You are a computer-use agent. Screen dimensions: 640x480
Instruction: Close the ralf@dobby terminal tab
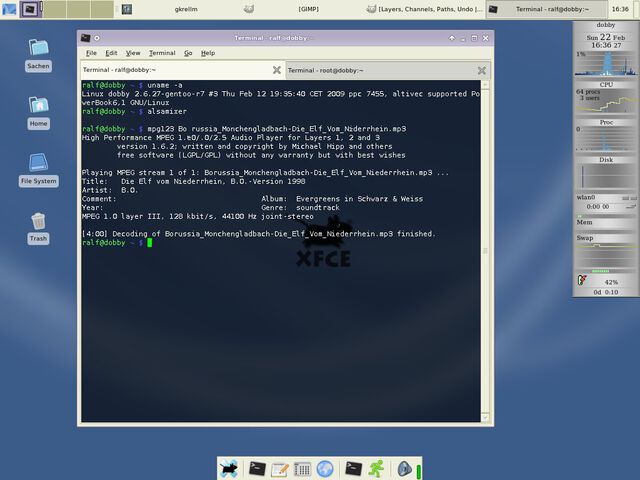[x=277, y=70]
